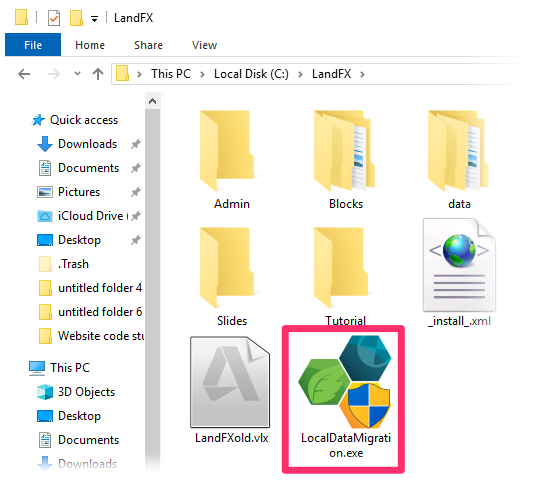Click the .Trash folder icon
The height and width of the screenshot is (482, 554).
click(45, 264)
